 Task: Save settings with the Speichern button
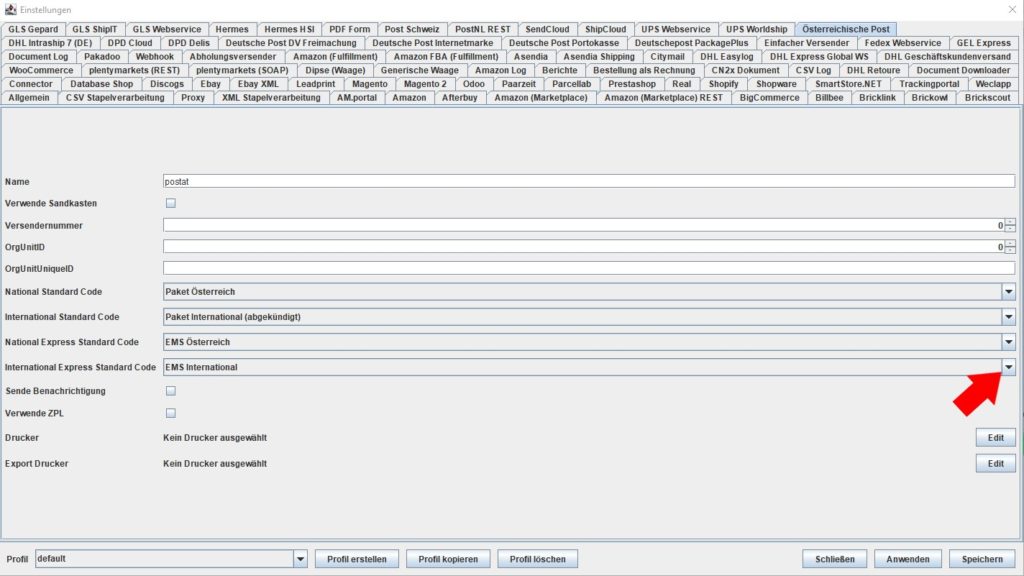pyautogui.click(x=982, y=559)
